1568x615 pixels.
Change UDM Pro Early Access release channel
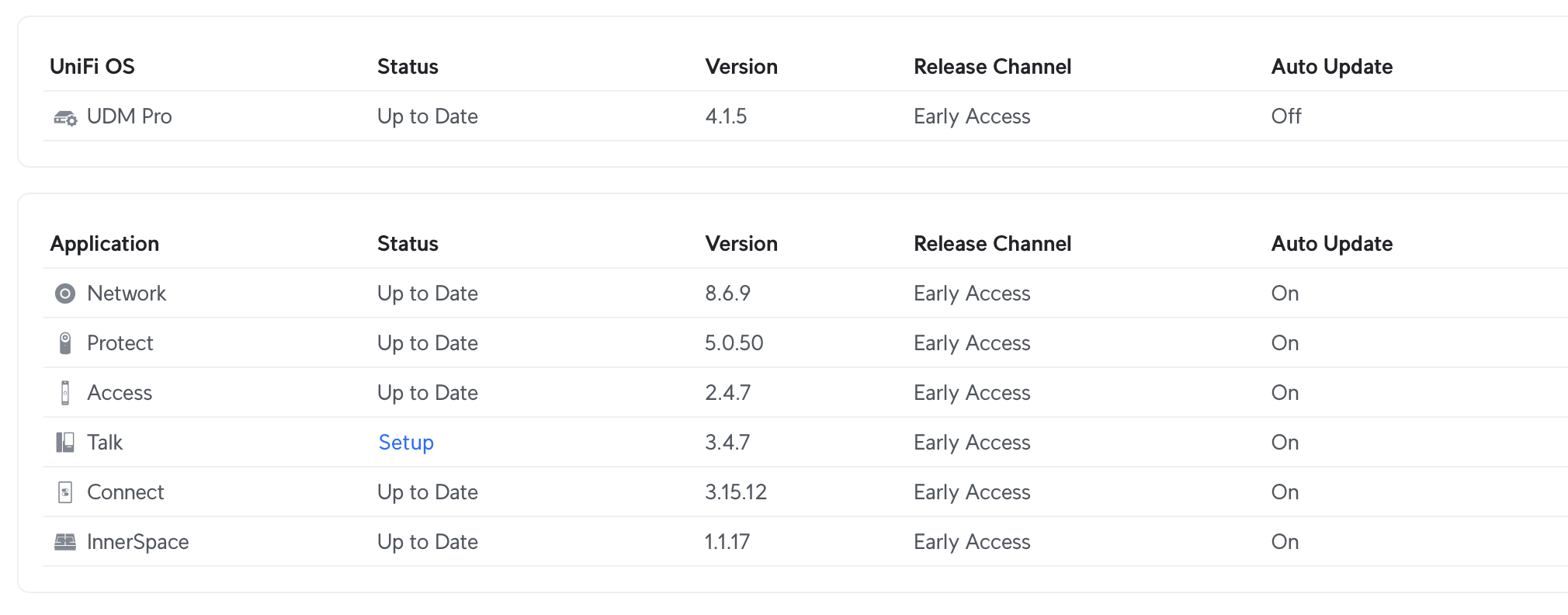pyautogui.click(x=972, y=116)
